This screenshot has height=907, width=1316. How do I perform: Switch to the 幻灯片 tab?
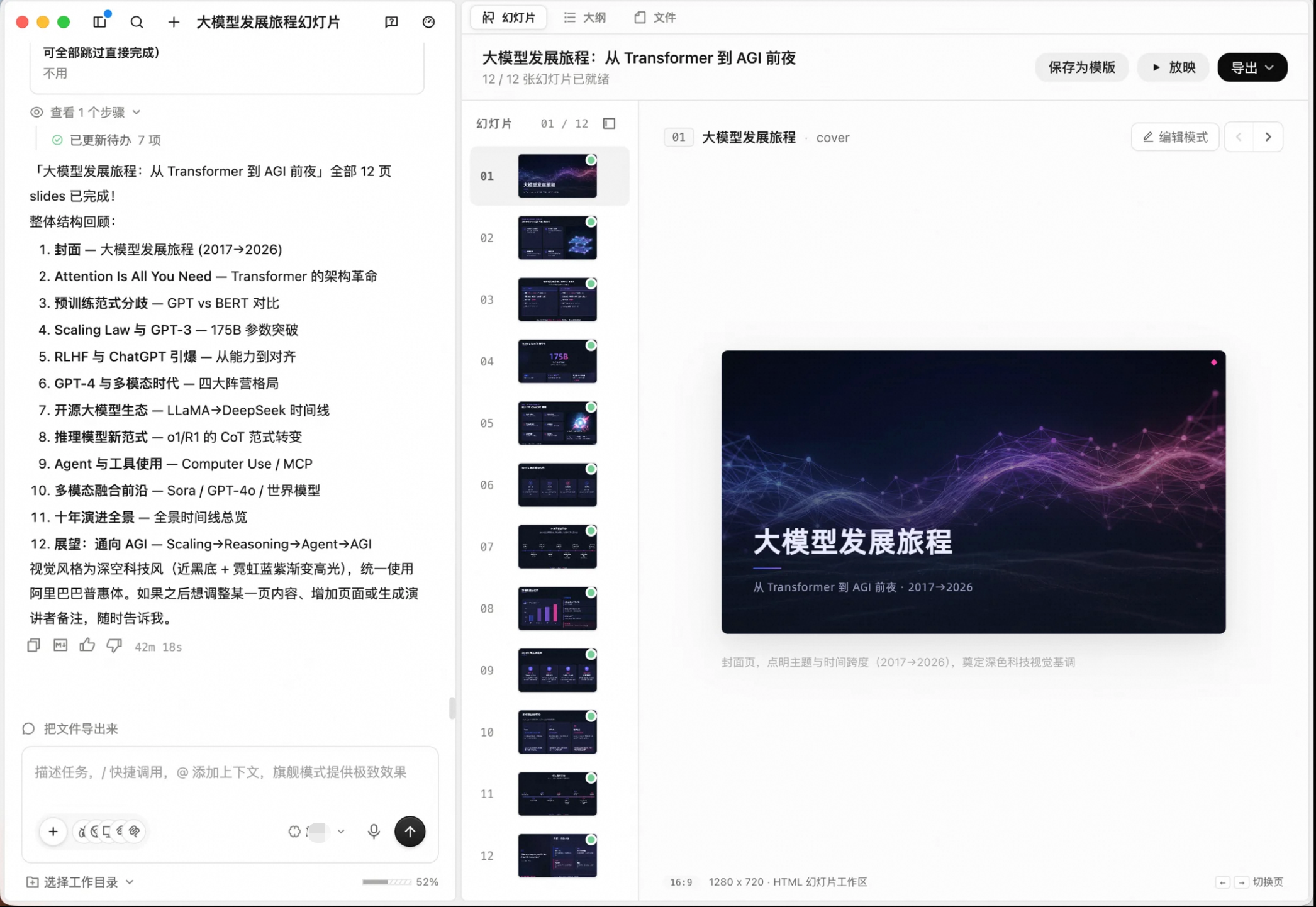pyautogui.click(x=508, y=18)
